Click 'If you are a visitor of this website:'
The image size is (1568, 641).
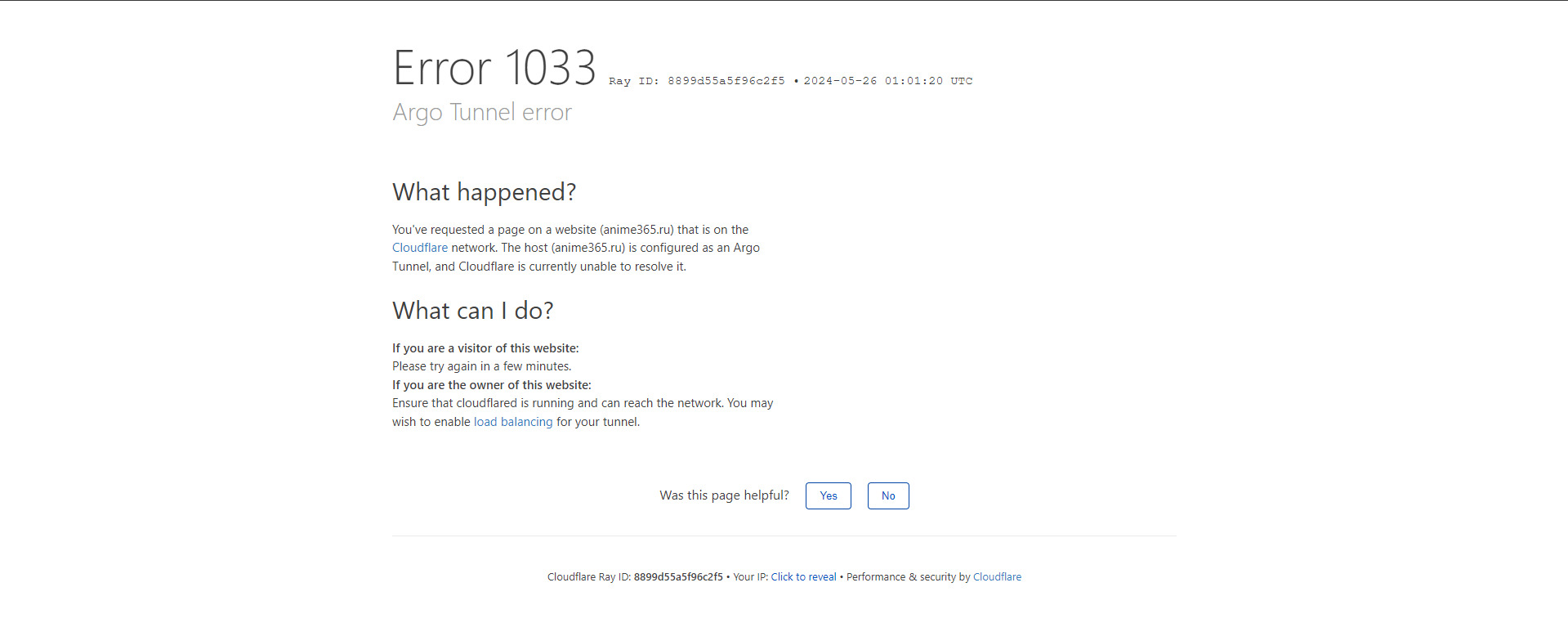485,348
